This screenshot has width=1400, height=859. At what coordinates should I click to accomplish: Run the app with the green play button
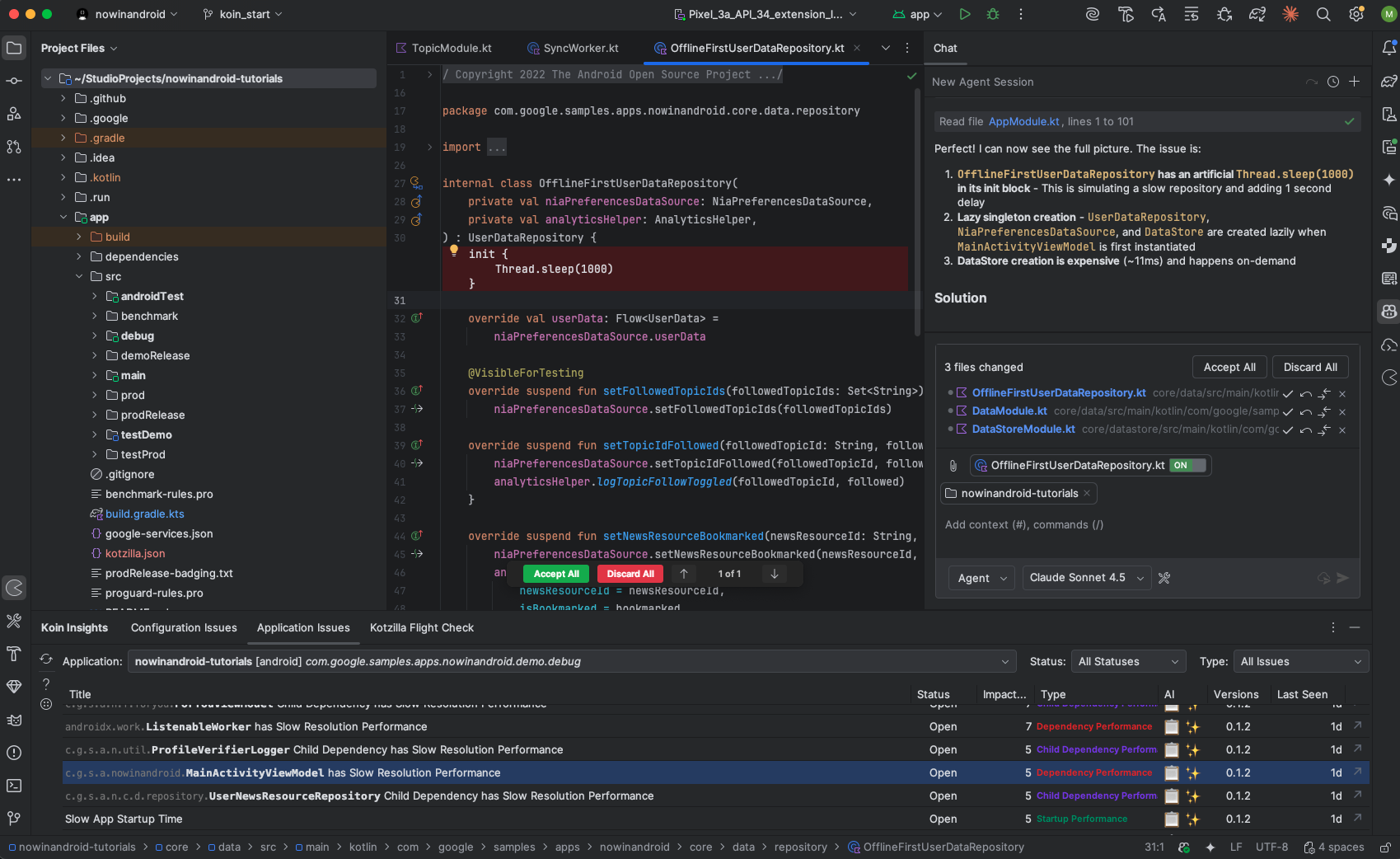click(964, 14)
